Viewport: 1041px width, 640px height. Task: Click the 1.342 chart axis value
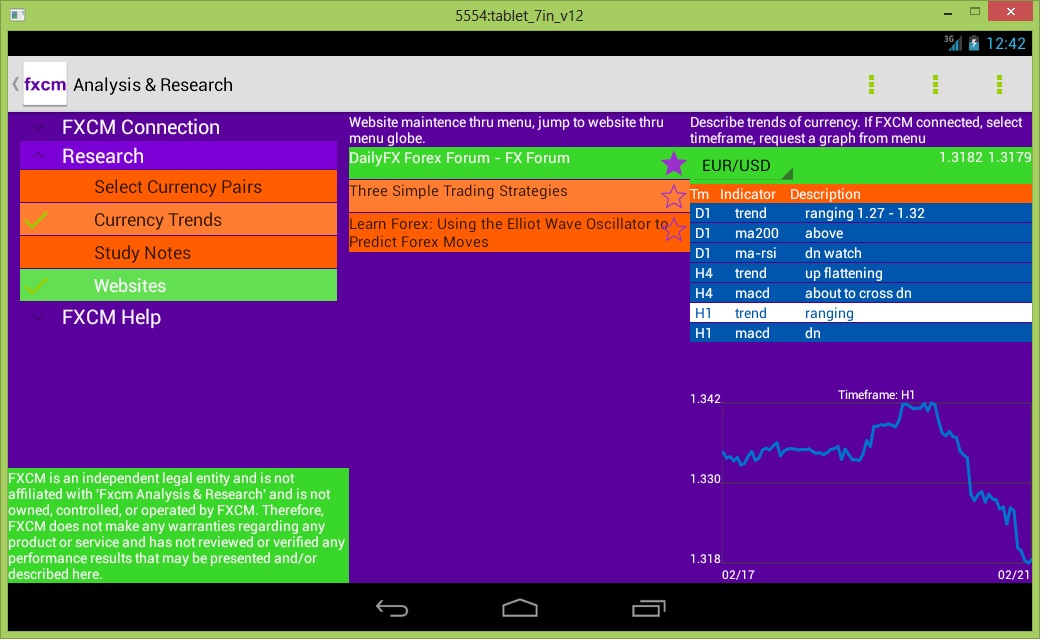[x=705, y=399]
